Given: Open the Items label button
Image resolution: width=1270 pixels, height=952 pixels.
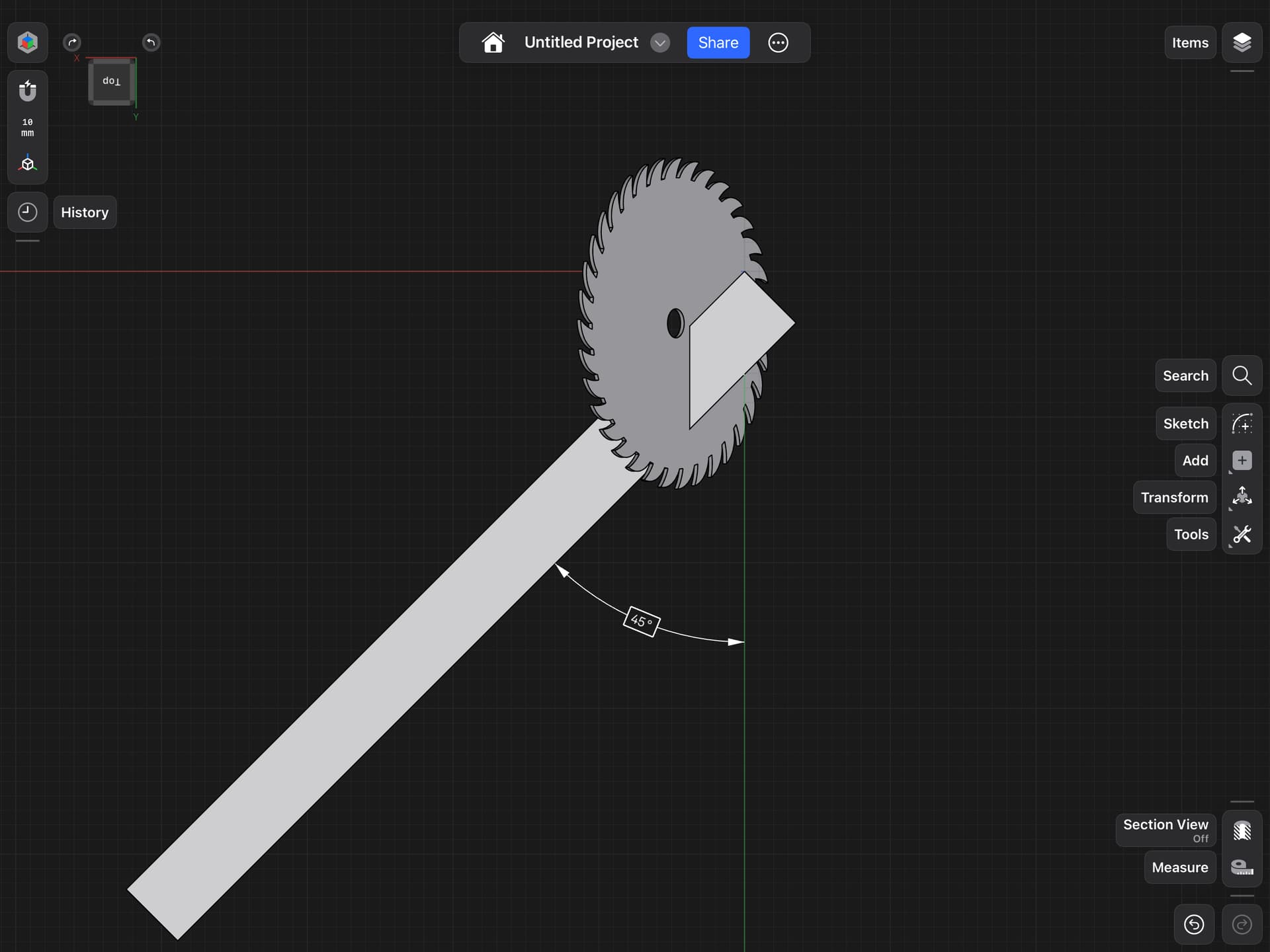Looking at the screenshot, I should click(1190, 42).
